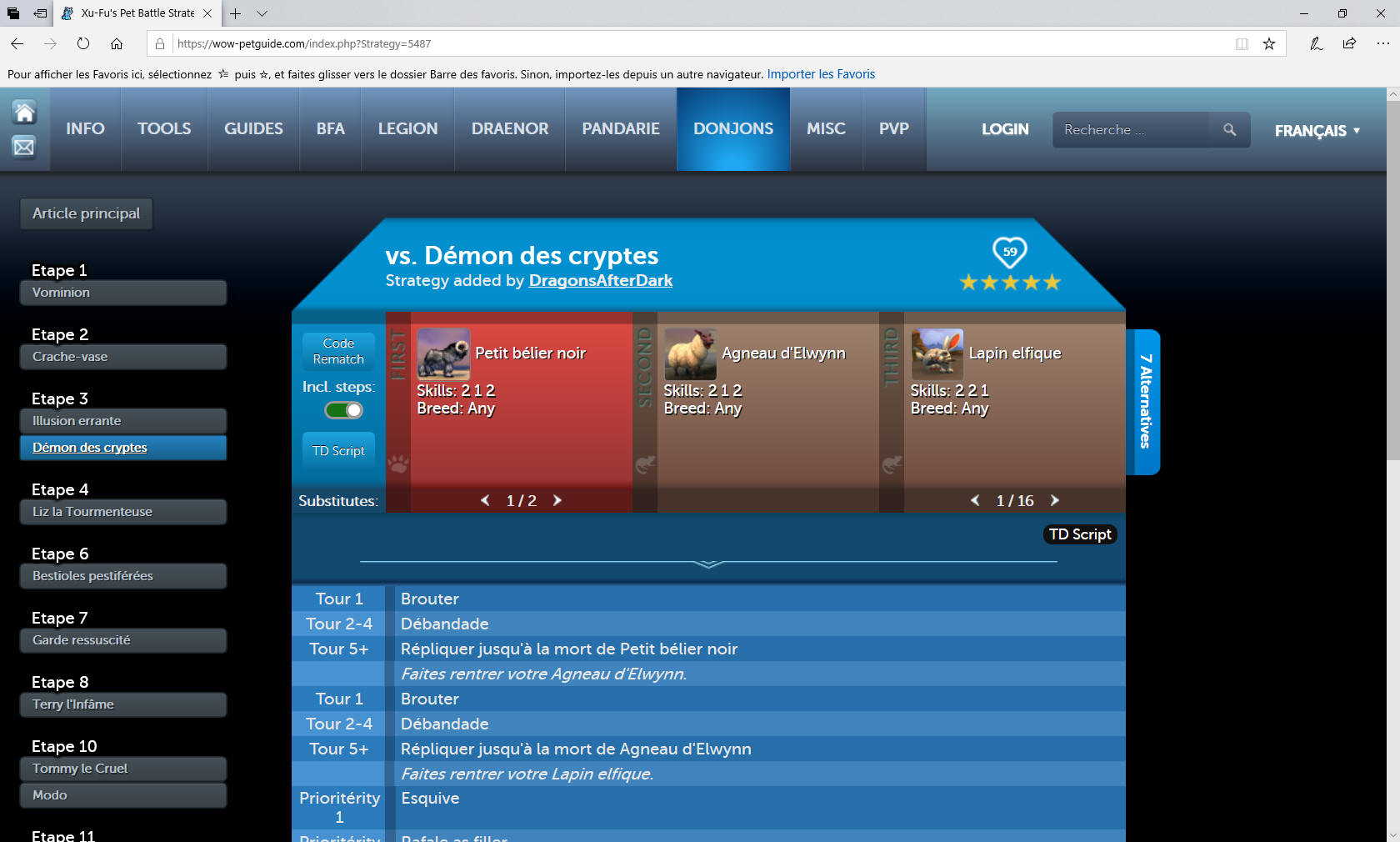The height and width of the screenshot is (842, 1400).
Task: Click the site lock icon in address bar
Action: [x=160, y=43]
